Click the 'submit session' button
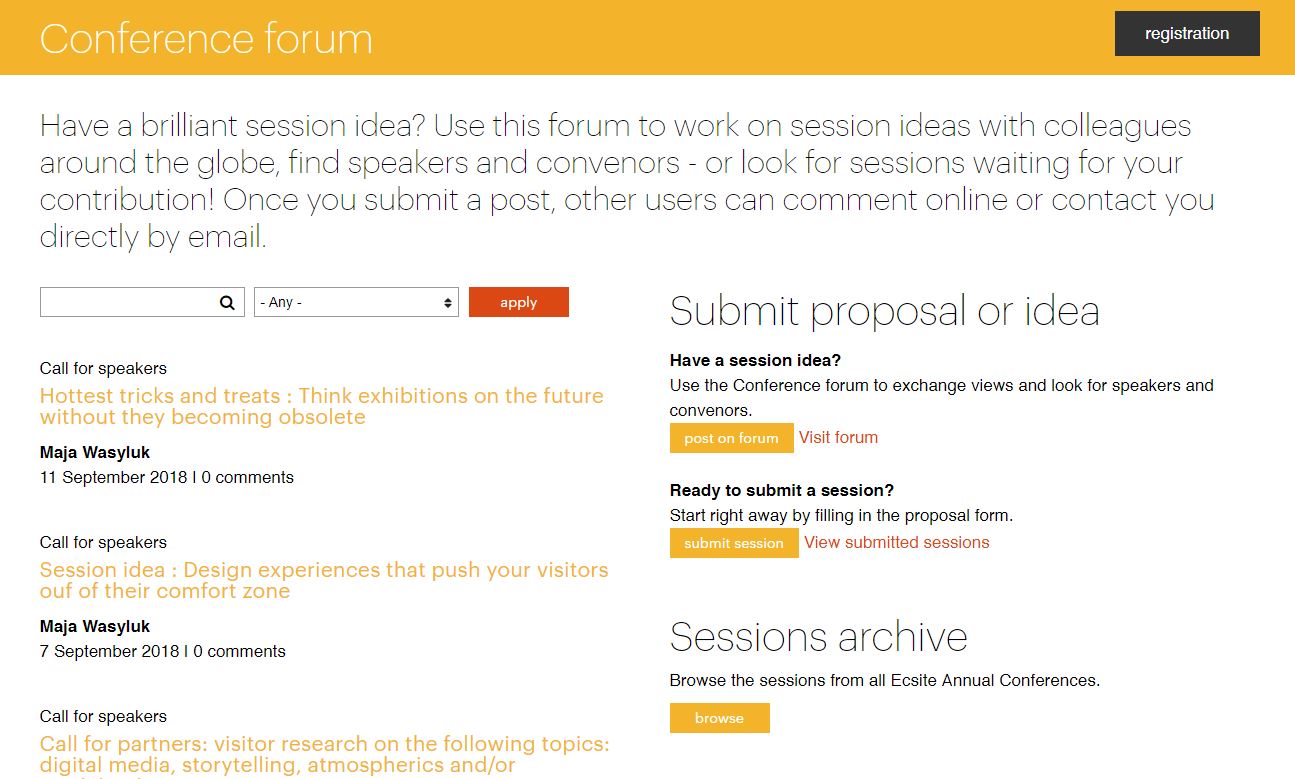Image resolution: width=1295 pixels, height=779 pixels. tap(734, 543)
